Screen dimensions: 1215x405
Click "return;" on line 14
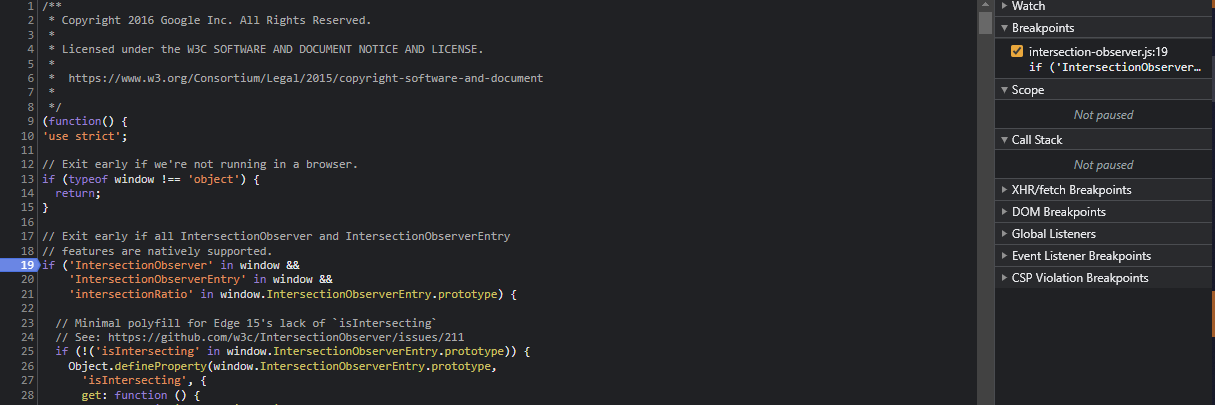coord(78,193)
